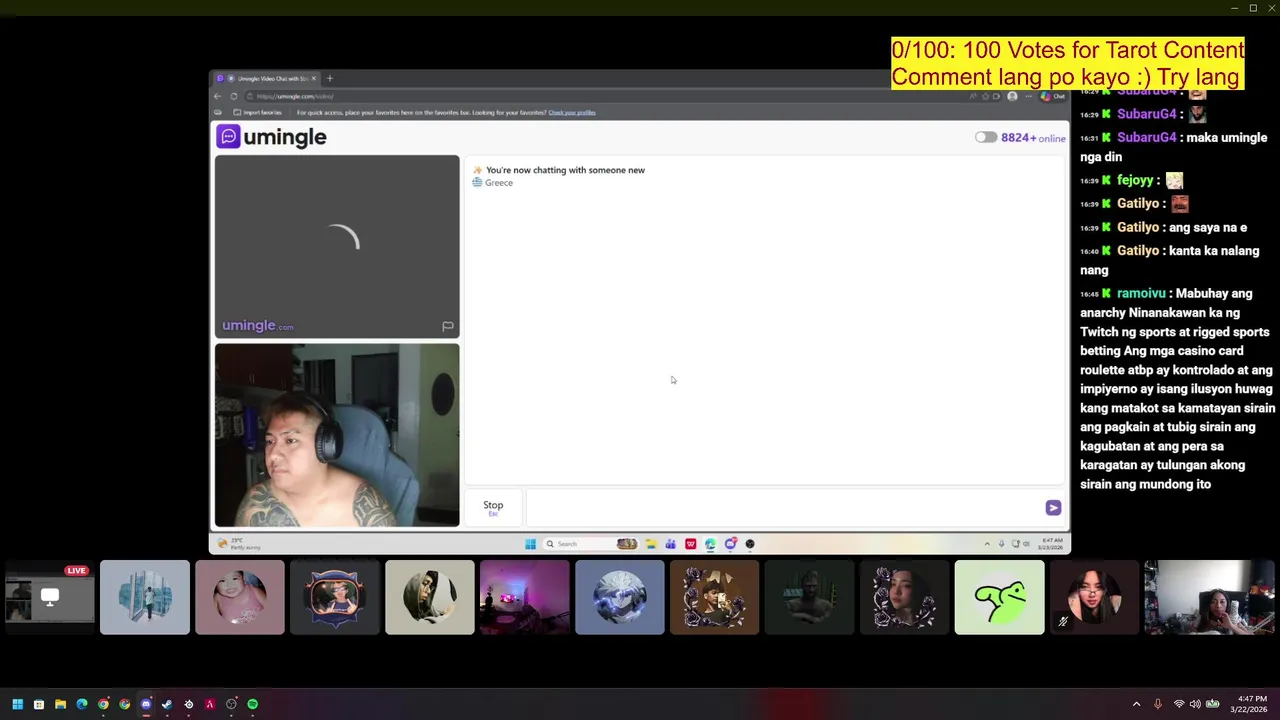The image size is (1280, 720).
Task: Click the ramoivu username in stream chat
Action: pyautogui.click(x=1141, y=294)
